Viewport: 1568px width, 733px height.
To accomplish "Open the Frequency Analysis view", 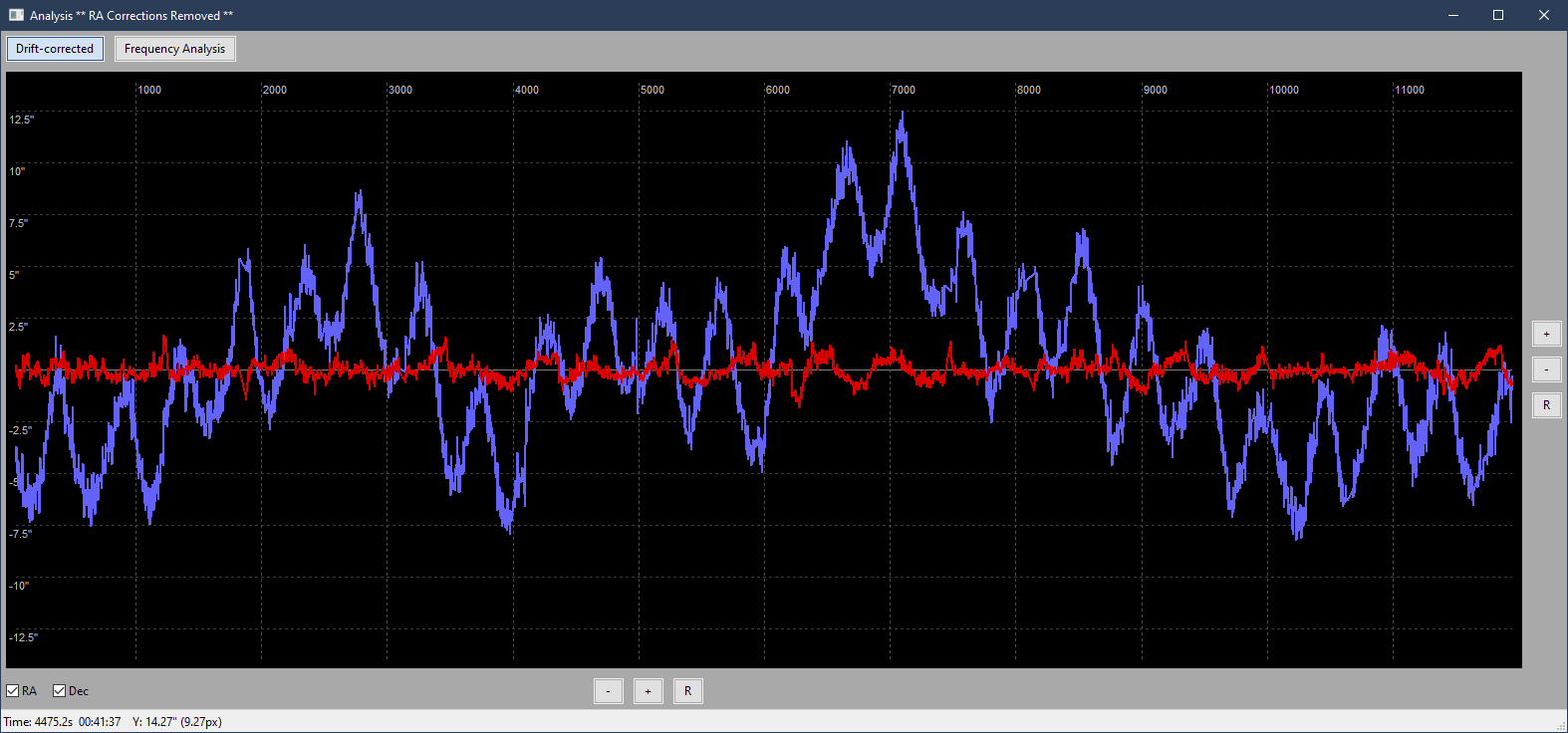I will tap(174, 49).
